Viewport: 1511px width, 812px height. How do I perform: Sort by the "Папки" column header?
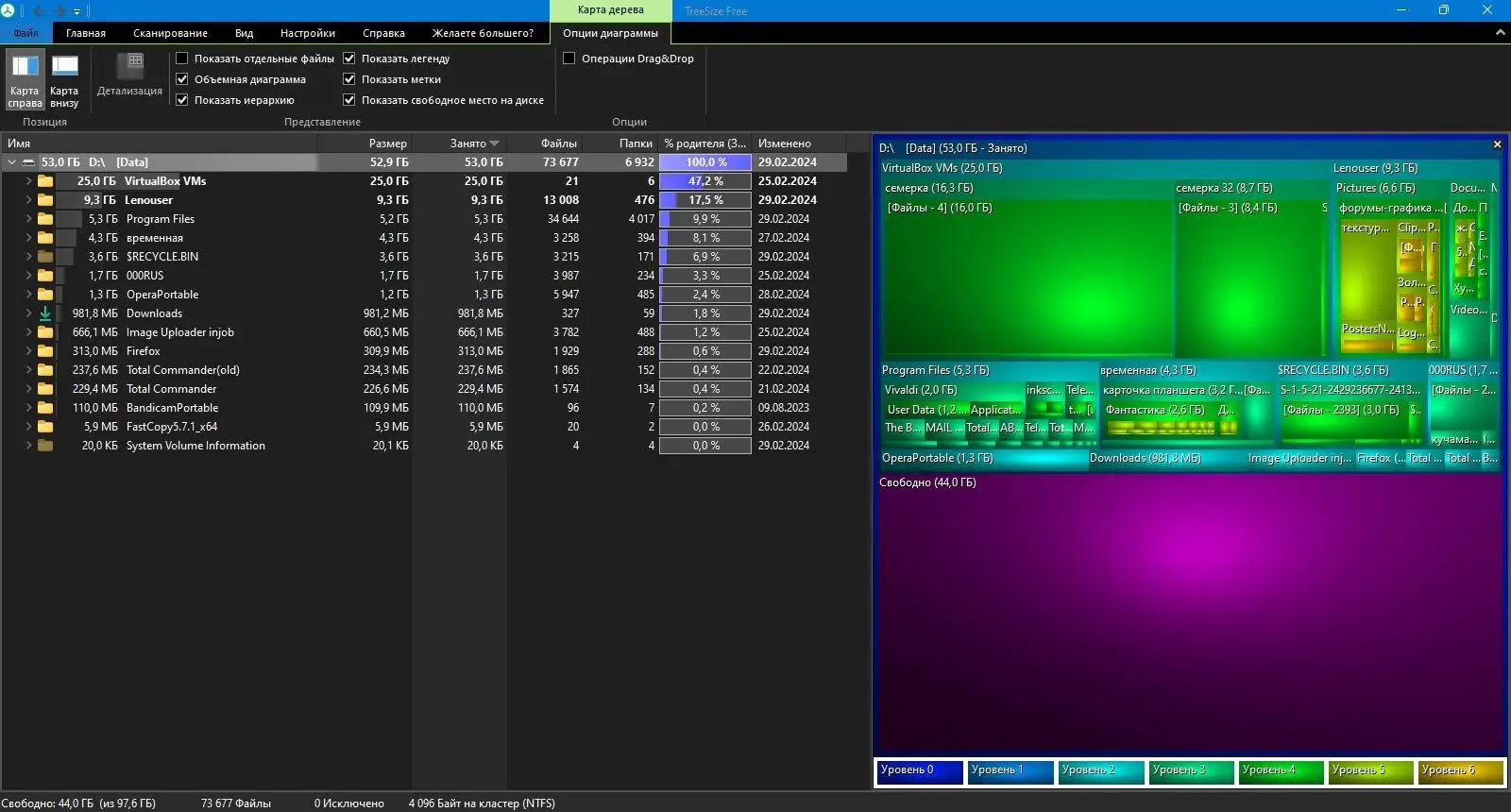click(621, 144)
